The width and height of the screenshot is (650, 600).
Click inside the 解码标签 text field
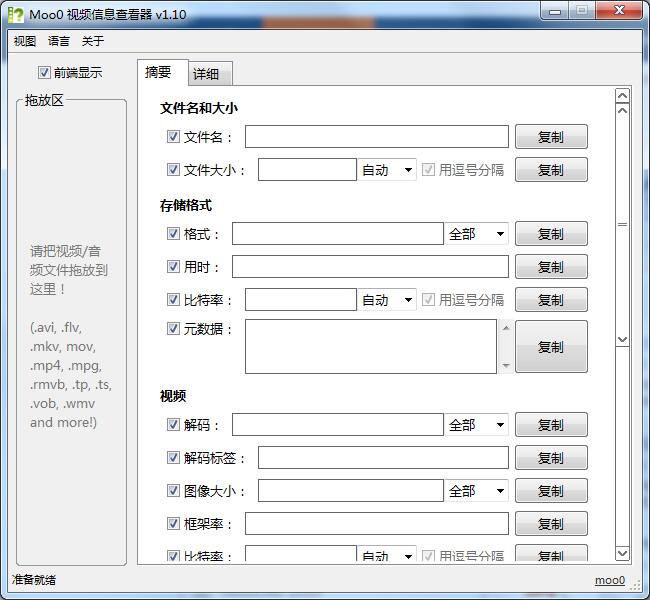coord(383,458)
